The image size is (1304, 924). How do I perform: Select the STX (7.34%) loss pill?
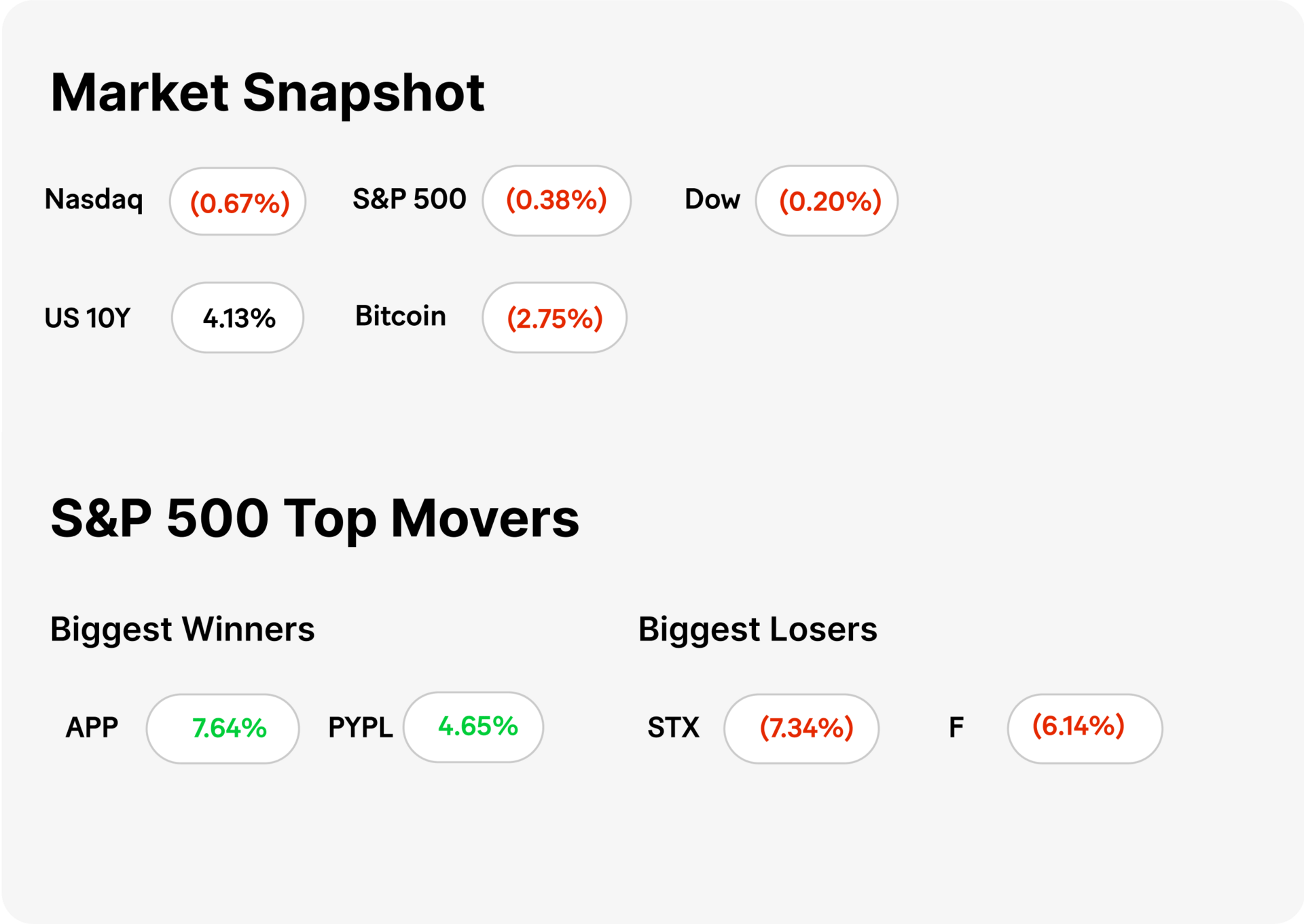pos(802,729)
